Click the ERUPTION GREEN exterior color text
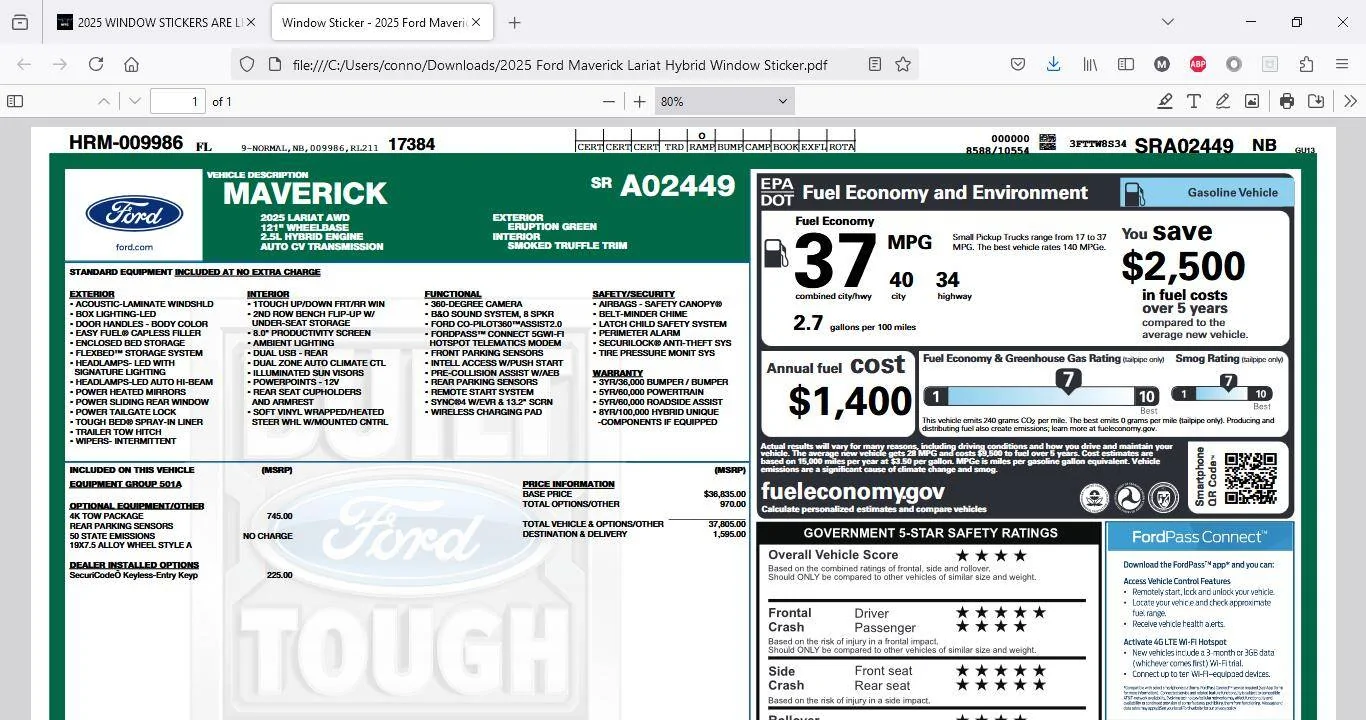This screenshot has height=720, width=1366. [552, 226]
